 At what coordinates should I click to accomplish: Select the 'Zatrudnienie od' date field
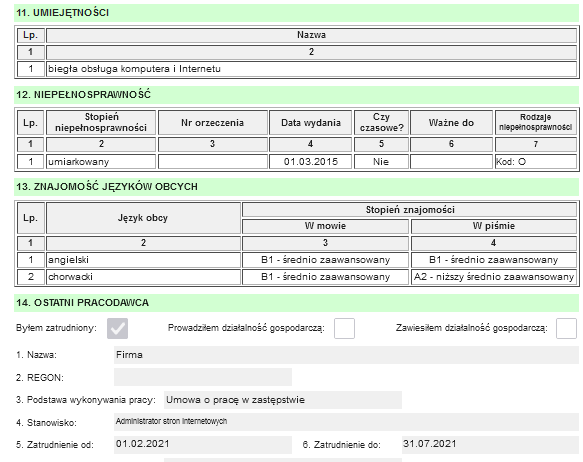(203, 445)
